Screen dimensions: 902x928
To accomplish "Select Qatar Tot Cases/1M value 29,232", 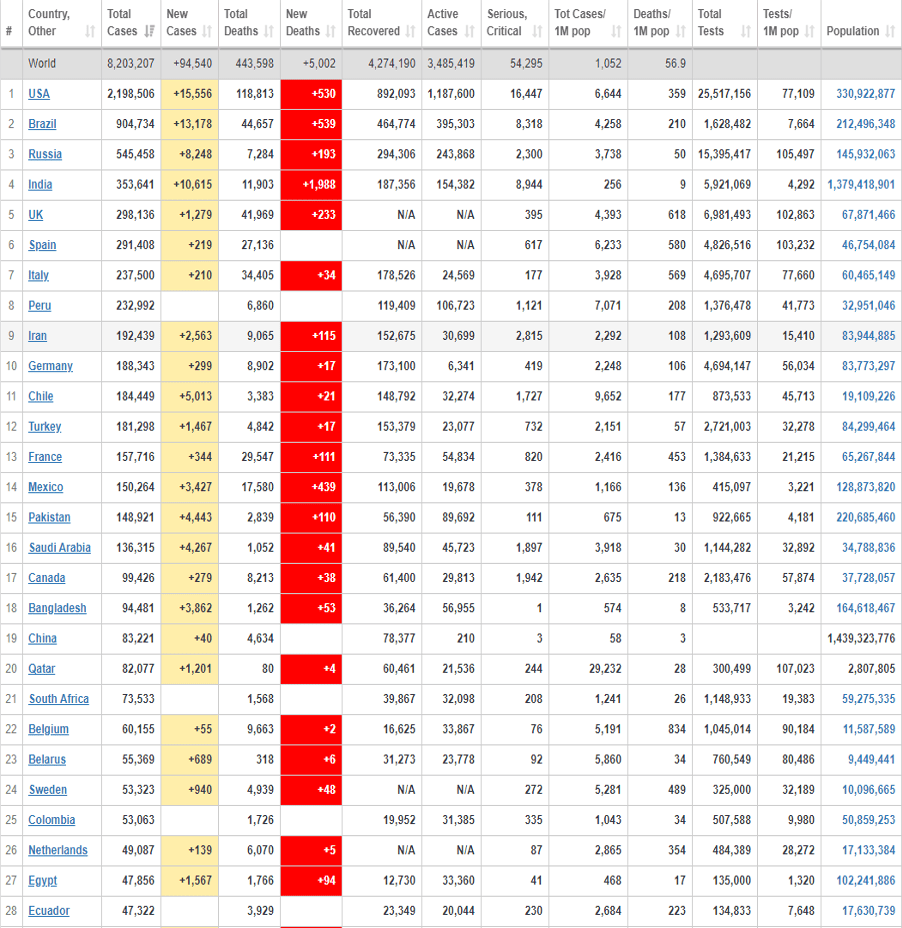I will click(605, 668).
